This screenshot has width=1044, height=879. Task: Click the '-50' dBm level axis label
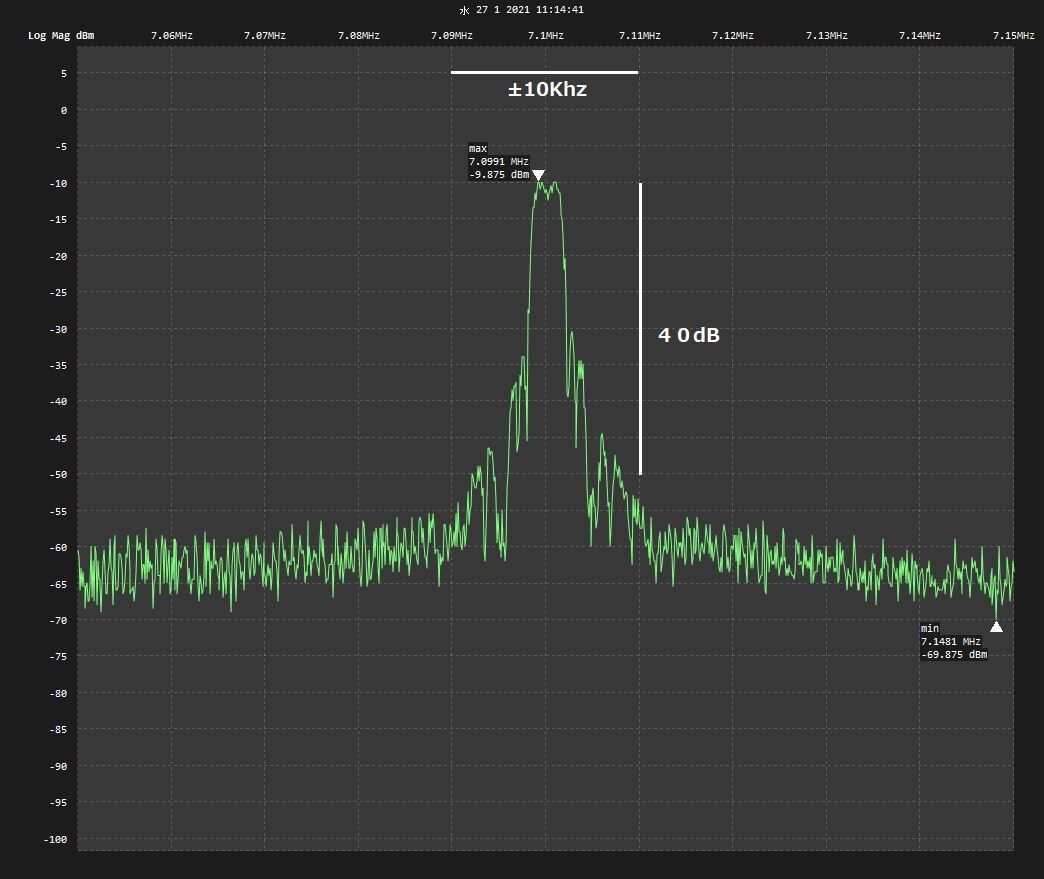[59, 474]
